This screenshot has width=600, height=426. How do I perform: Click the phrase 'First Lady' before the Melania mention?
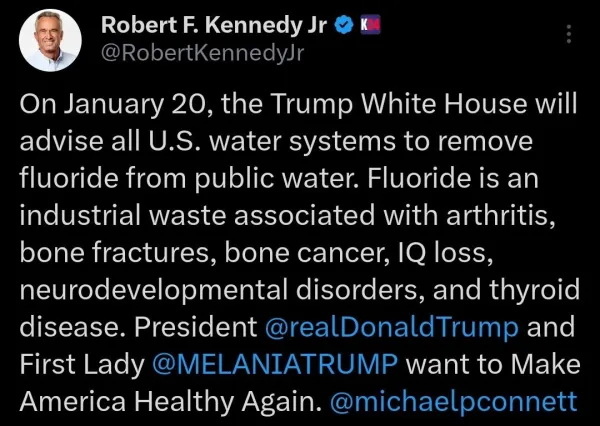pyautogui.click(x=82, y=365)
